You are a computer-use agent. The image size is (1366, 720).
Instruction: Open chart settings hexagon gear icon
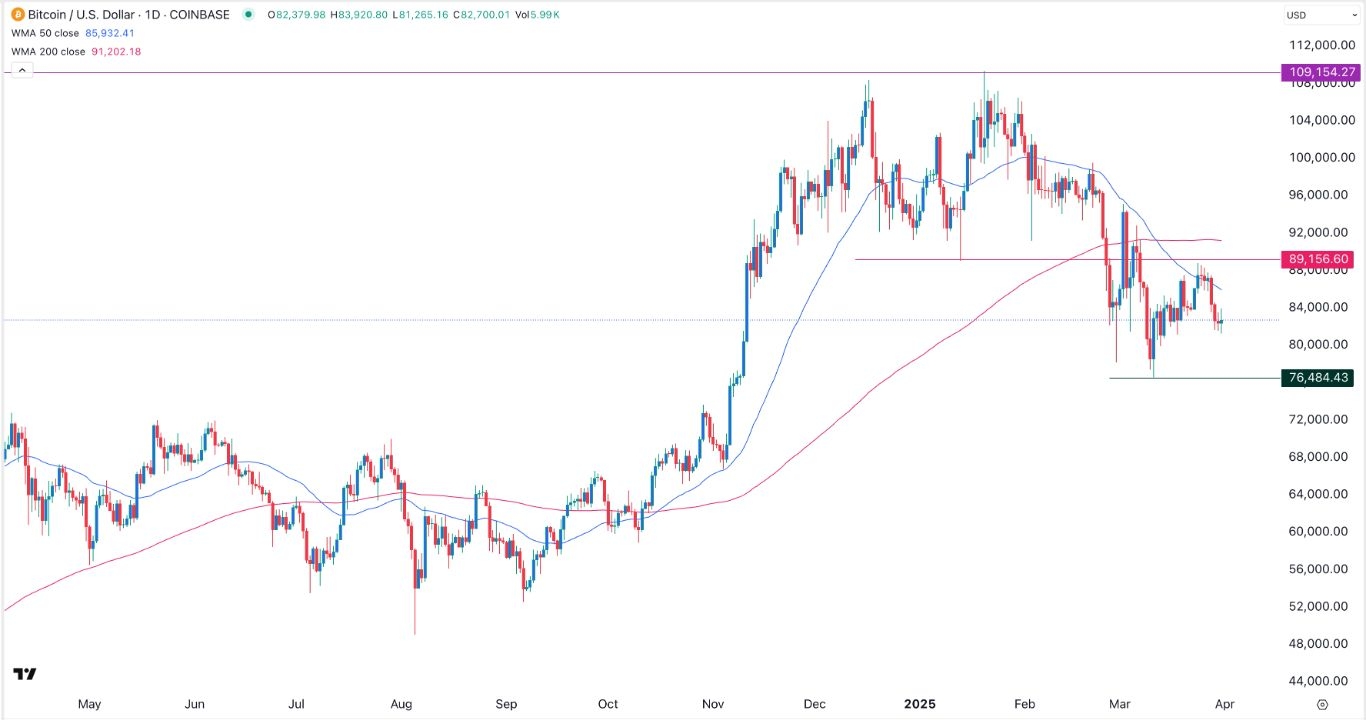click(1322, 704)
